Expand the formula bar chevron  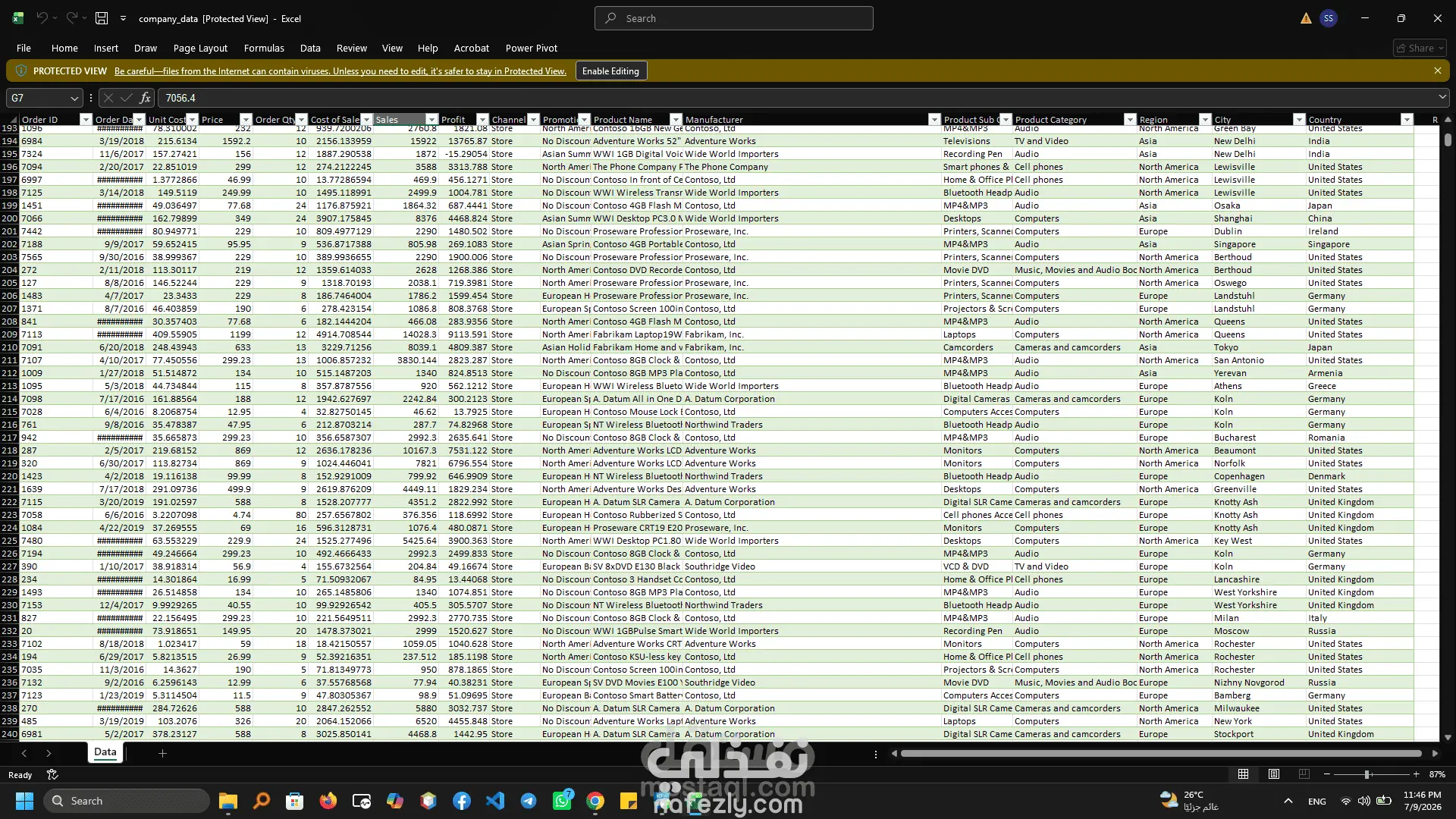1442,97
